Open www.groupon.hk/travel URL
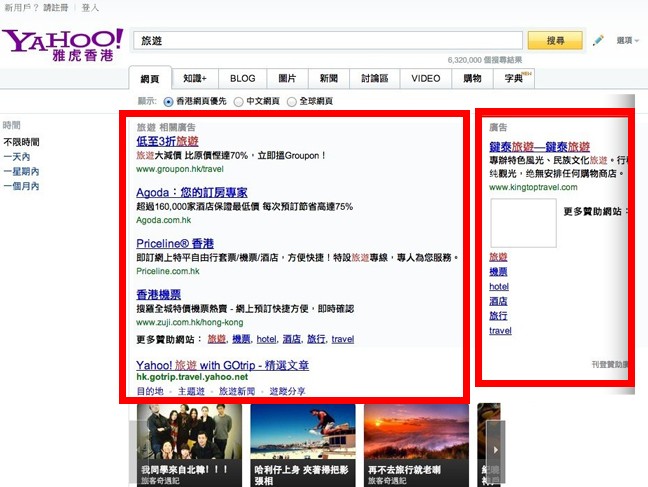The image size is (648, 487). 180,169
